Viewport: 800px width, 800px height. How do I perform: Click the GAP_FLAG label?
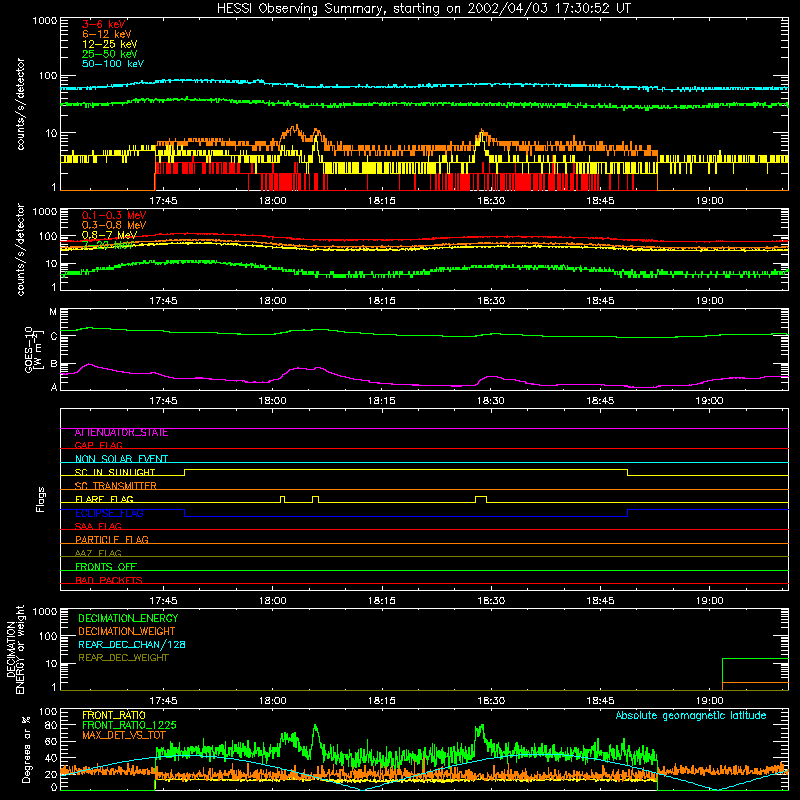pyautogui.click(x=98, y=445)
